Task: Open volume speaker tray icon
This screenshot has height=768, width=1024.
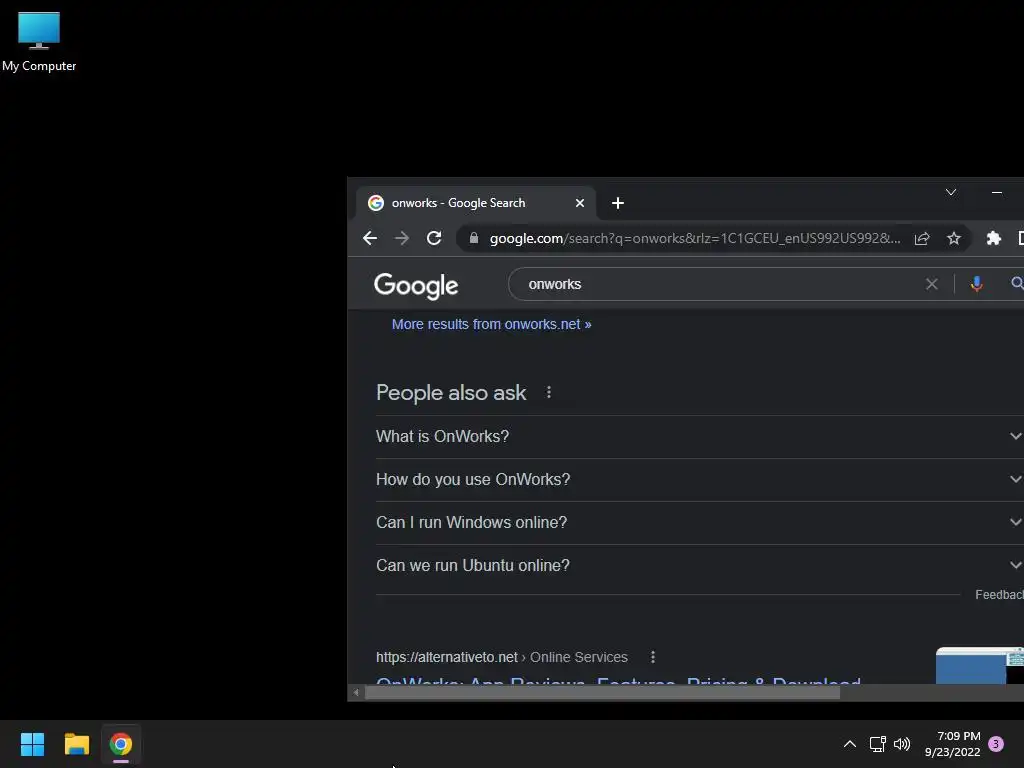Action: 901,744
